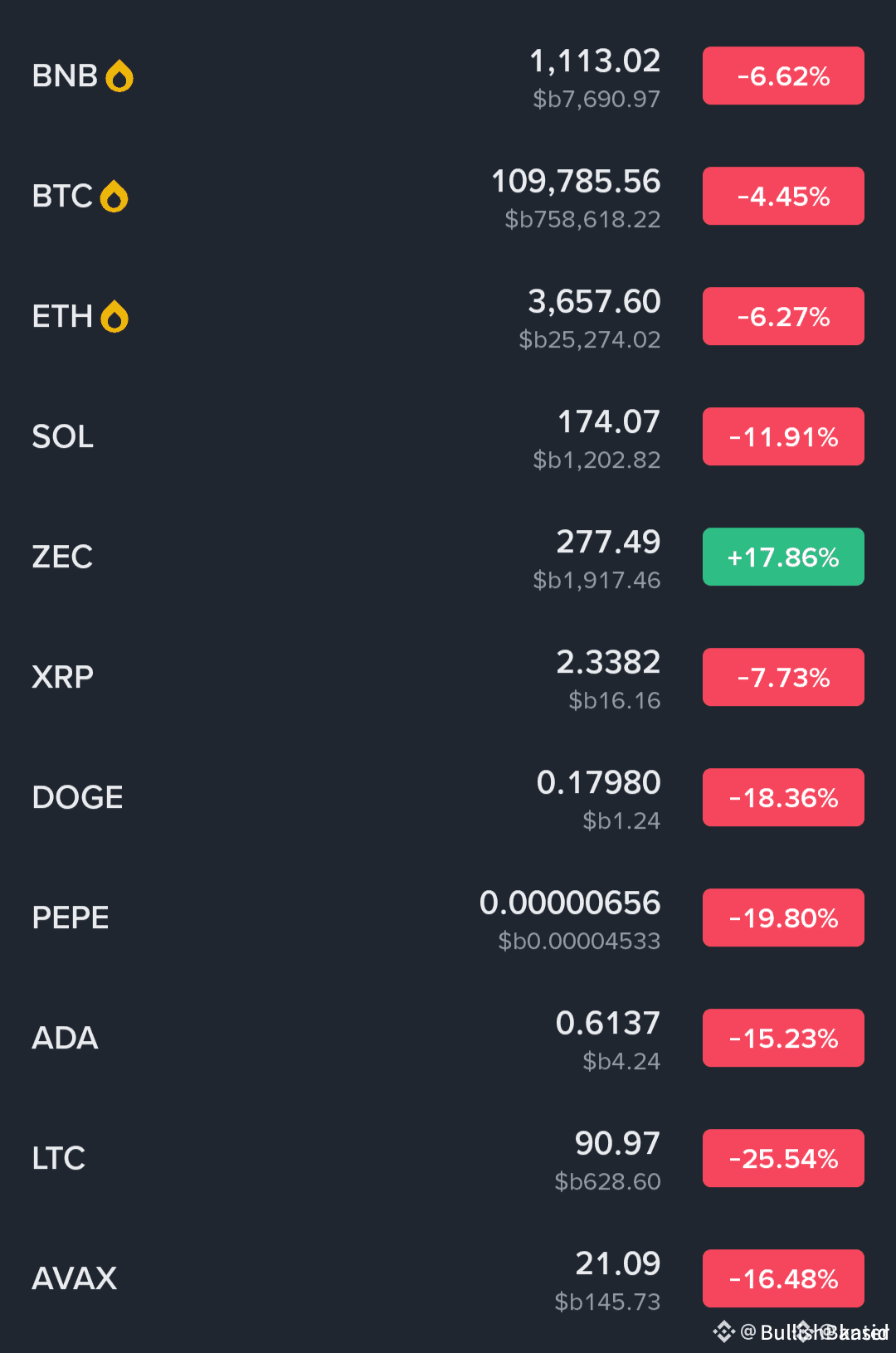Tap the SOL -11.91% change button
896x1353 pixels.
pyautogui.click(x=783, y=437)
